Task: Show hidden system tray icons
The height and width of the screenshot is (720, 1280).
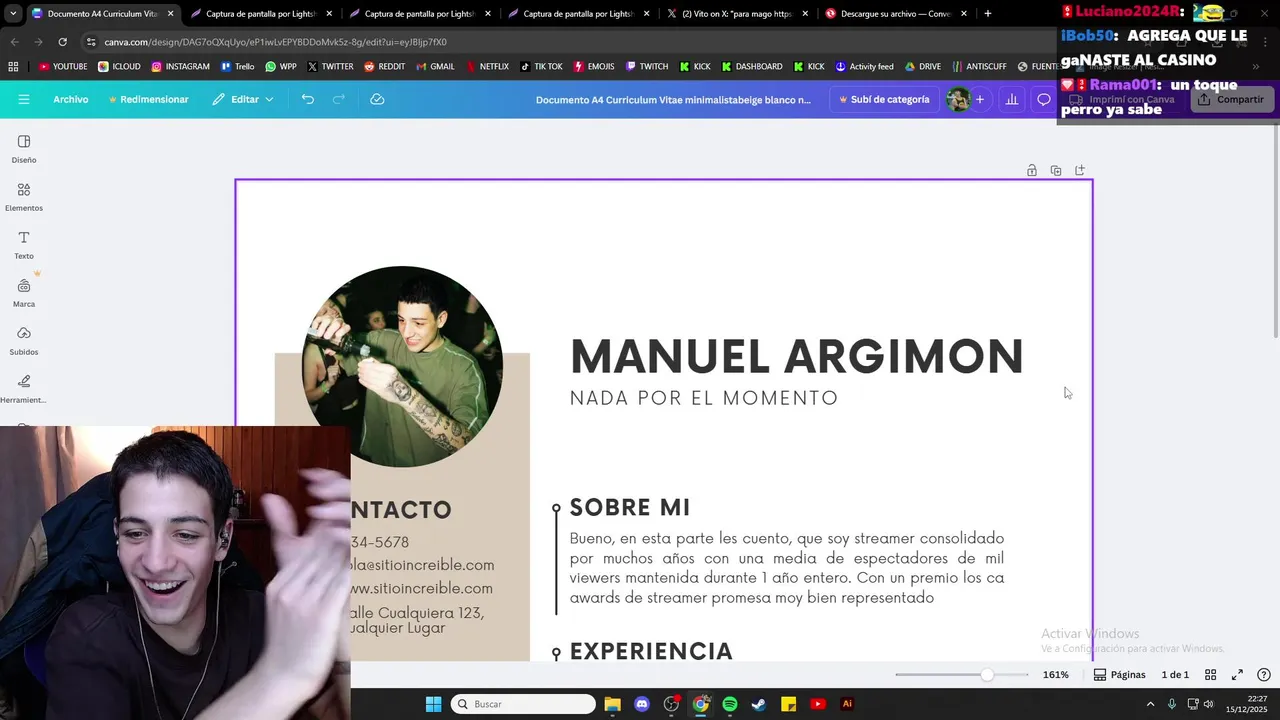Action: tap(1151, 704)
